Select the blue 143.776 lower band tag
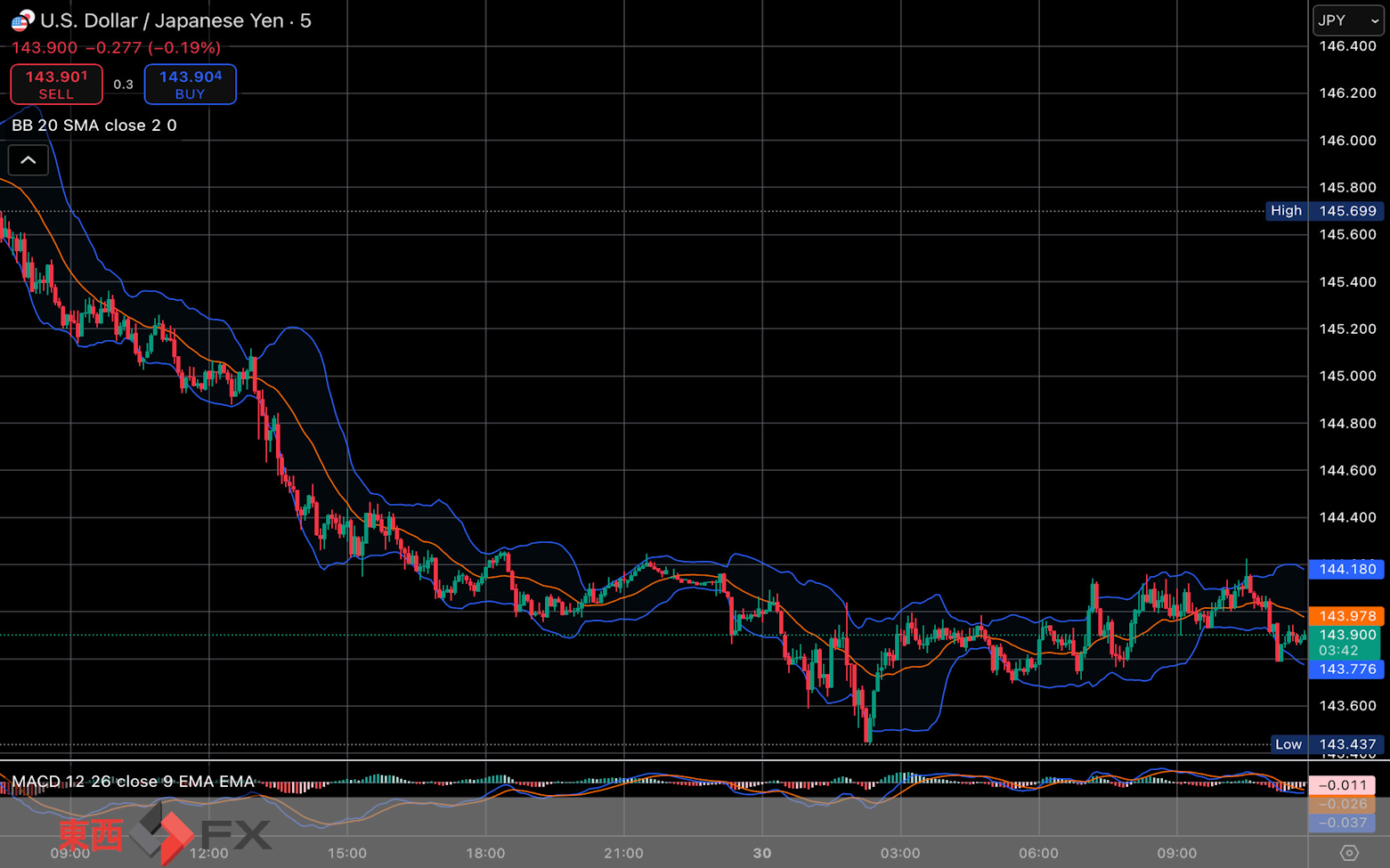 point(1346,669)
